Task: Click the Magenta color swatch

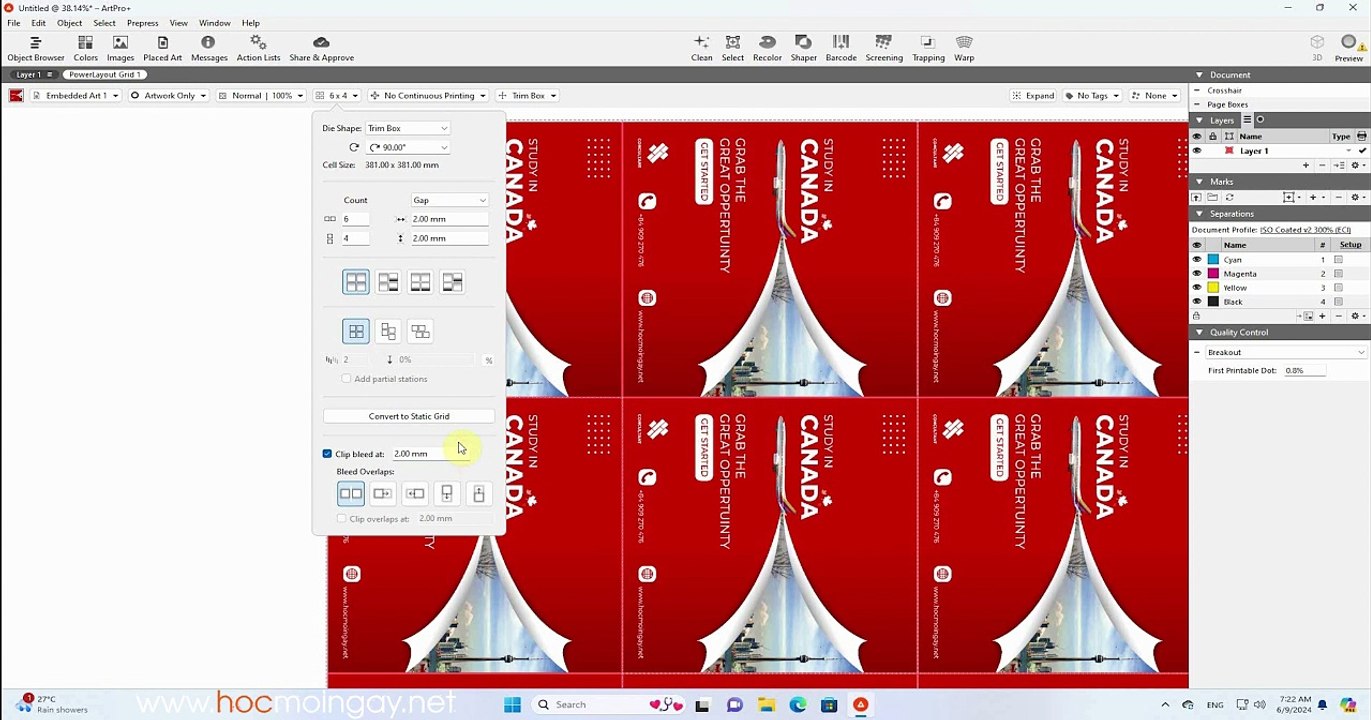Action: pos(1214,274)
